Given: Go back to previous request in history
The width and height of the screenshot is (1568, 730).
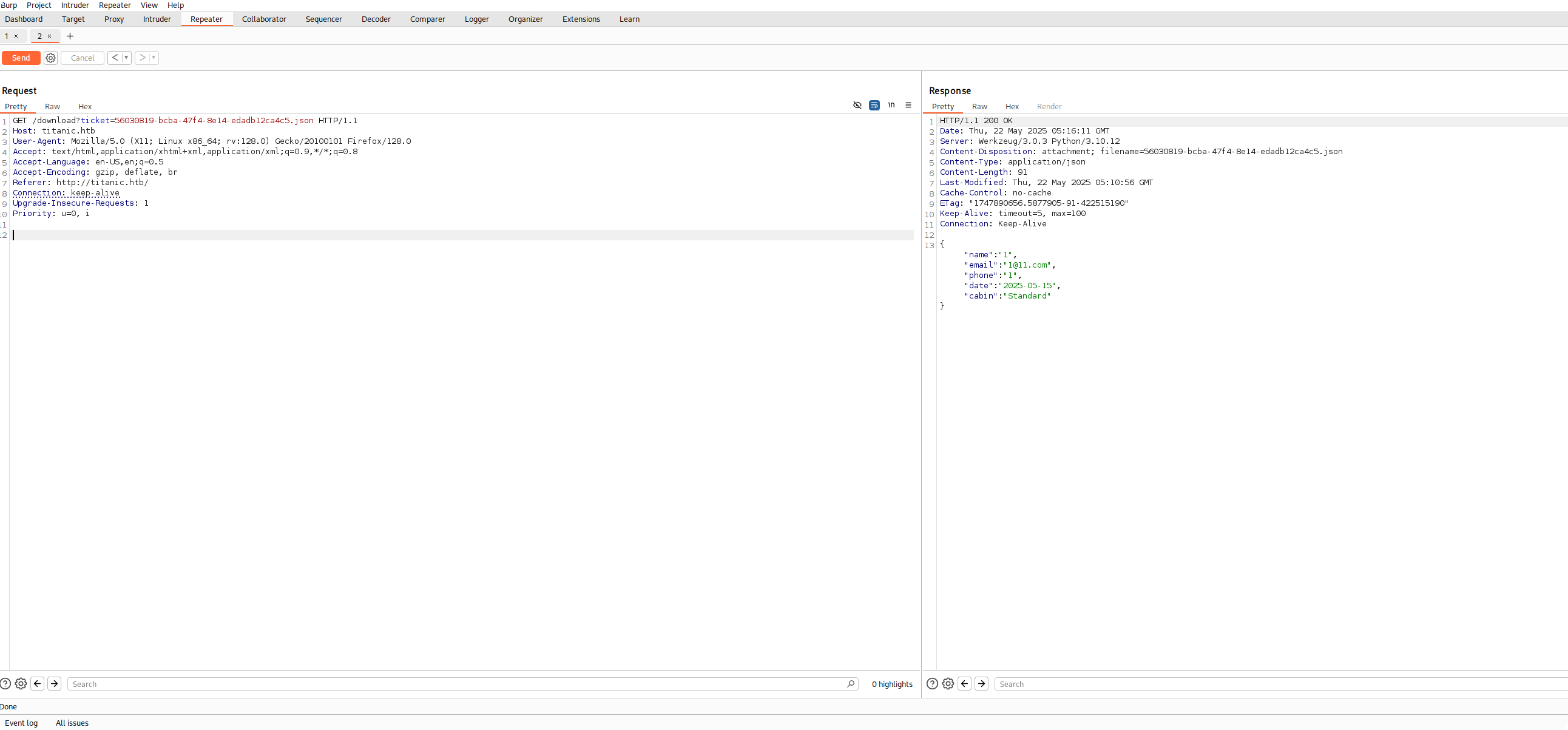Looking at the screenshot, I should 115,58.
